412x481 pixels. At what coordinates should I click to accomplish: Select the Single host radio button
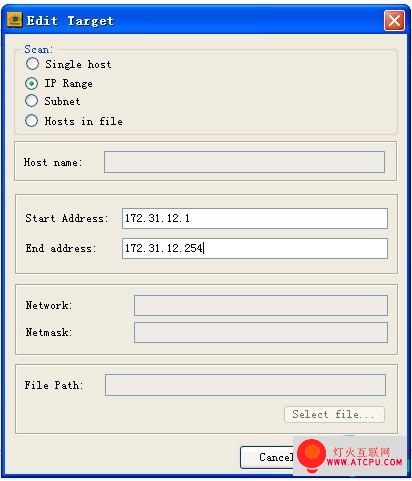click(32, 64)
